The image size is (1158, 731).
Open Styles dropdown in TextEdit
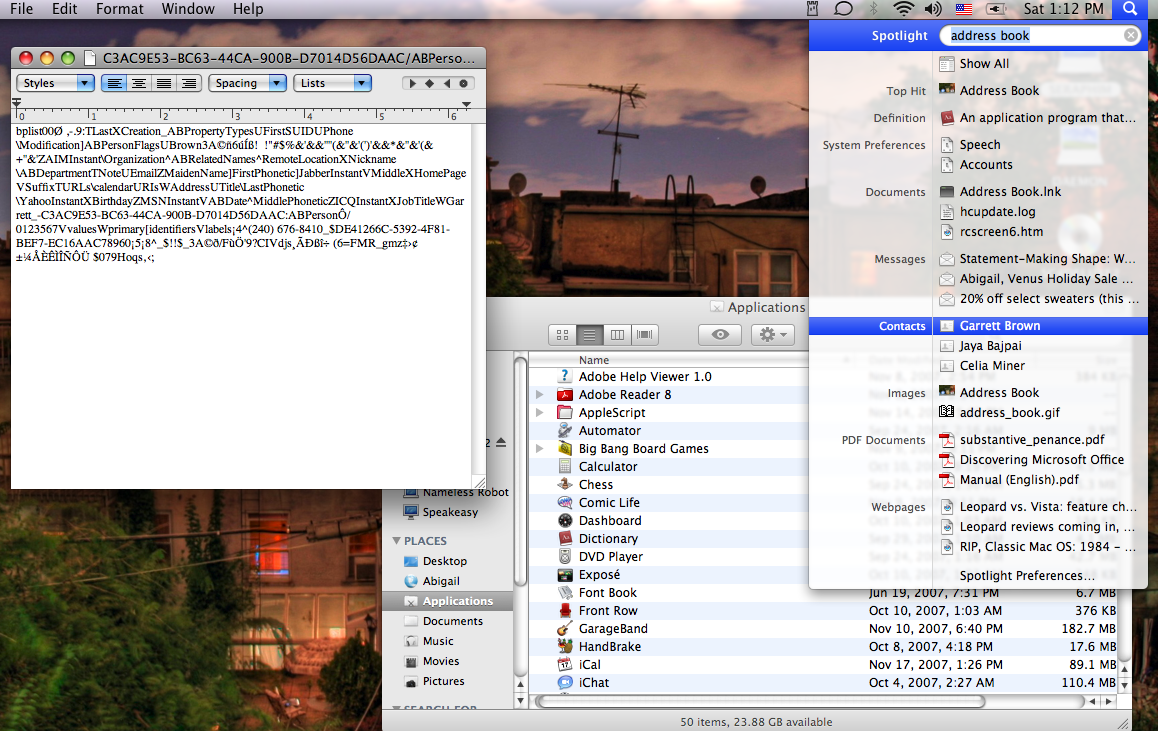coord(55,83)
